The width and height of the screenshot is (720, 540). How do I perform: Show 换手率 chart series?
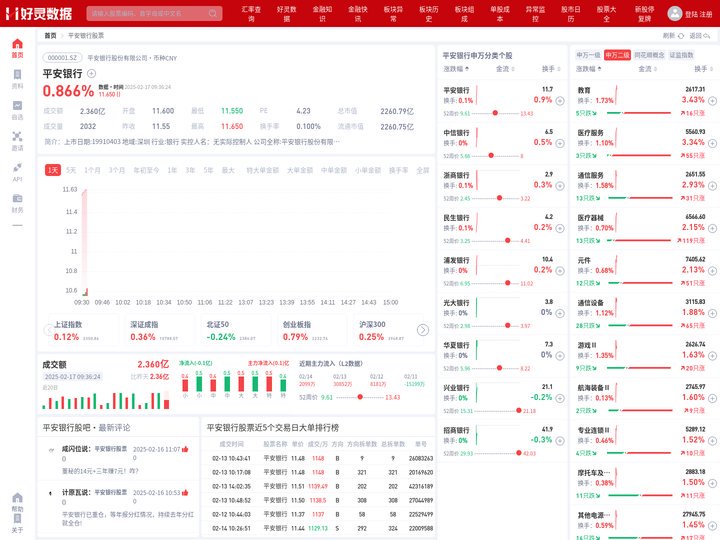399,170
